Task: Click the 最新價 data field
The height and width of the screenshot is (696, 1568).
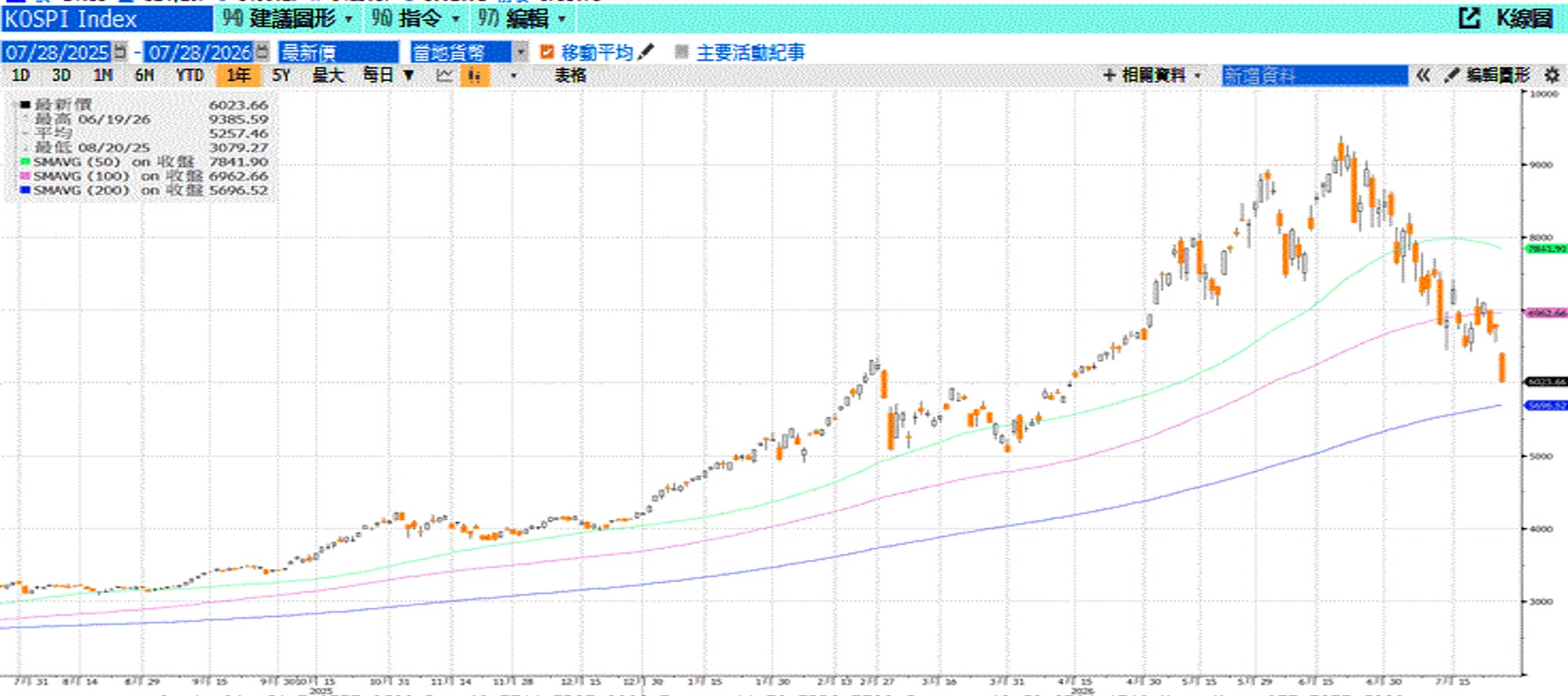Action: point(339,52)
